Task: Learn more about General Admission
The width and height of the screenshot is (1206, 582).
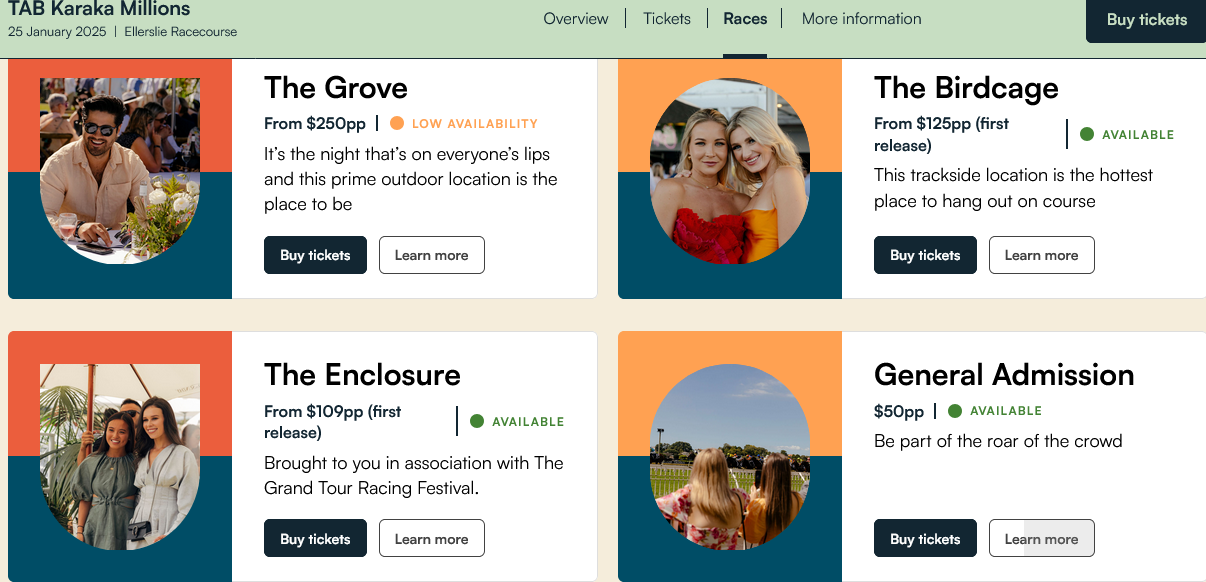Action: pyautogui.click(x=1041, y=539)
